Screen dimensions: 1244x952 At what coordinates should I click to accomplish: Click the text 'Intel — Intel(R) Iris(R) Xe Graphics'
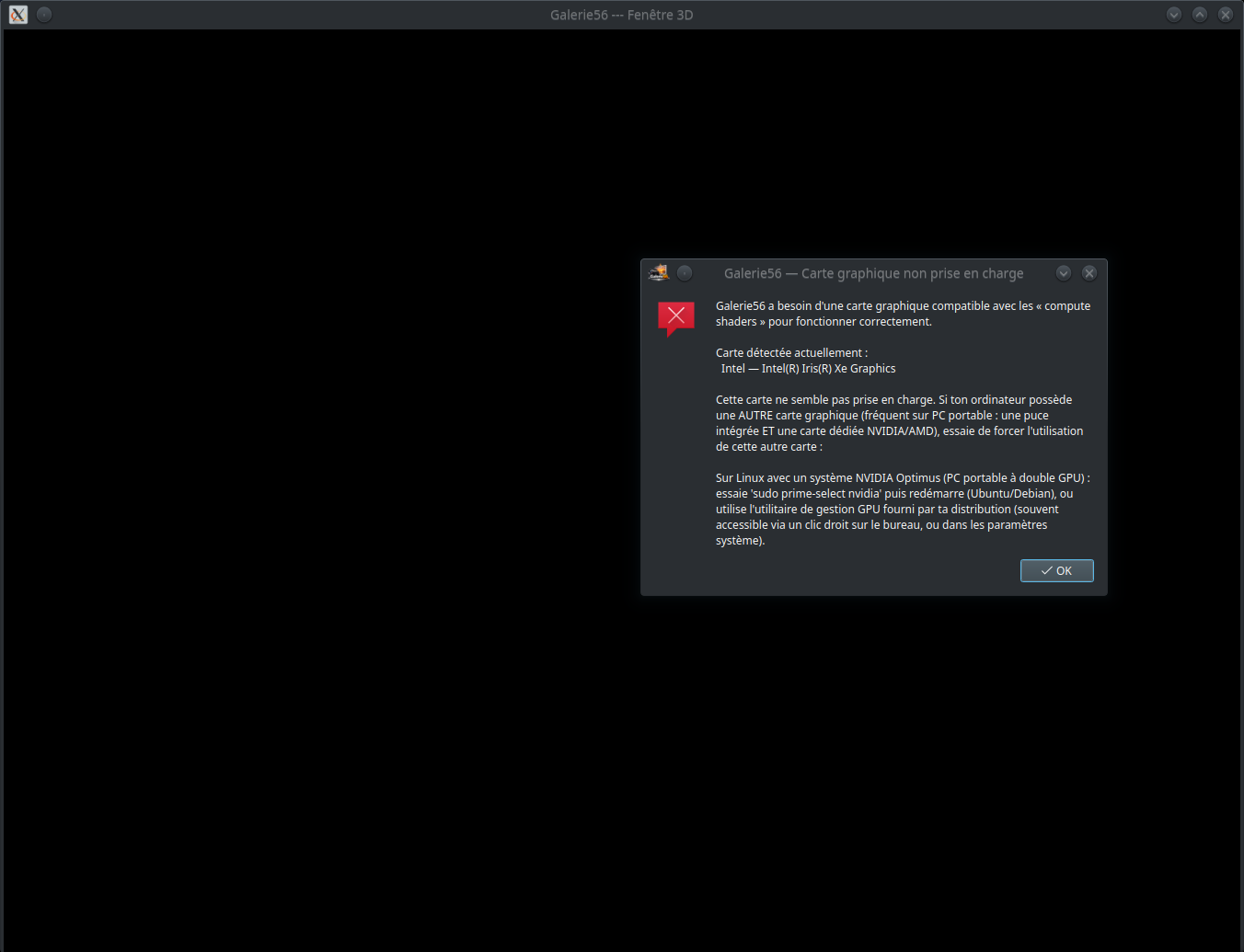coord(808,369)
